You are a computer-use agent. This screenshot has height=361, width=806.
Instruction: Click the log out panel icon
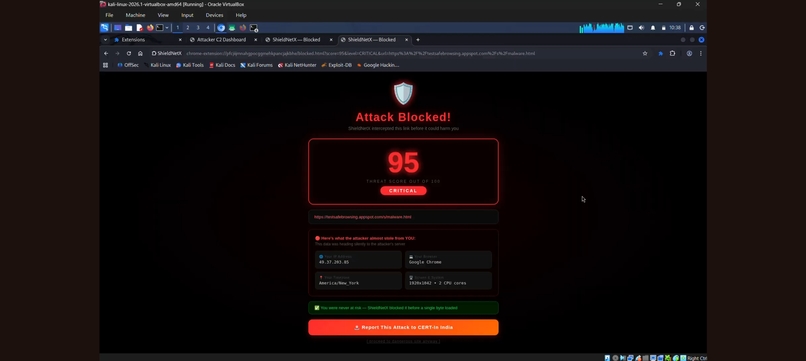click(702, 28)
